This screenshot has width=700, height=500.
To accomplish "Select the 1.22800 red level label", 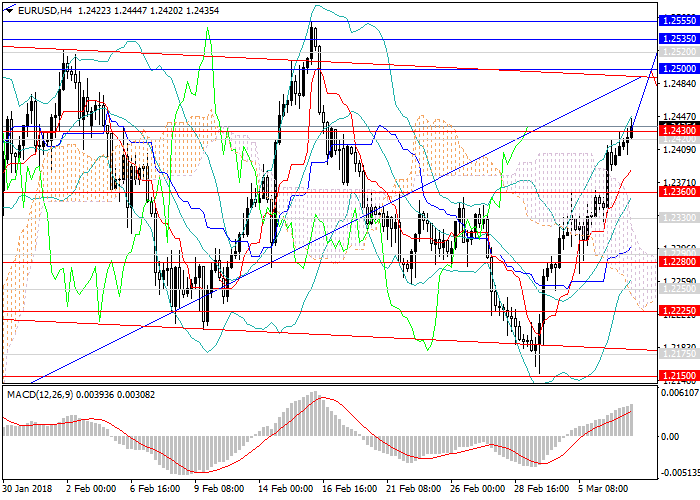I will (x=677, y=263).
